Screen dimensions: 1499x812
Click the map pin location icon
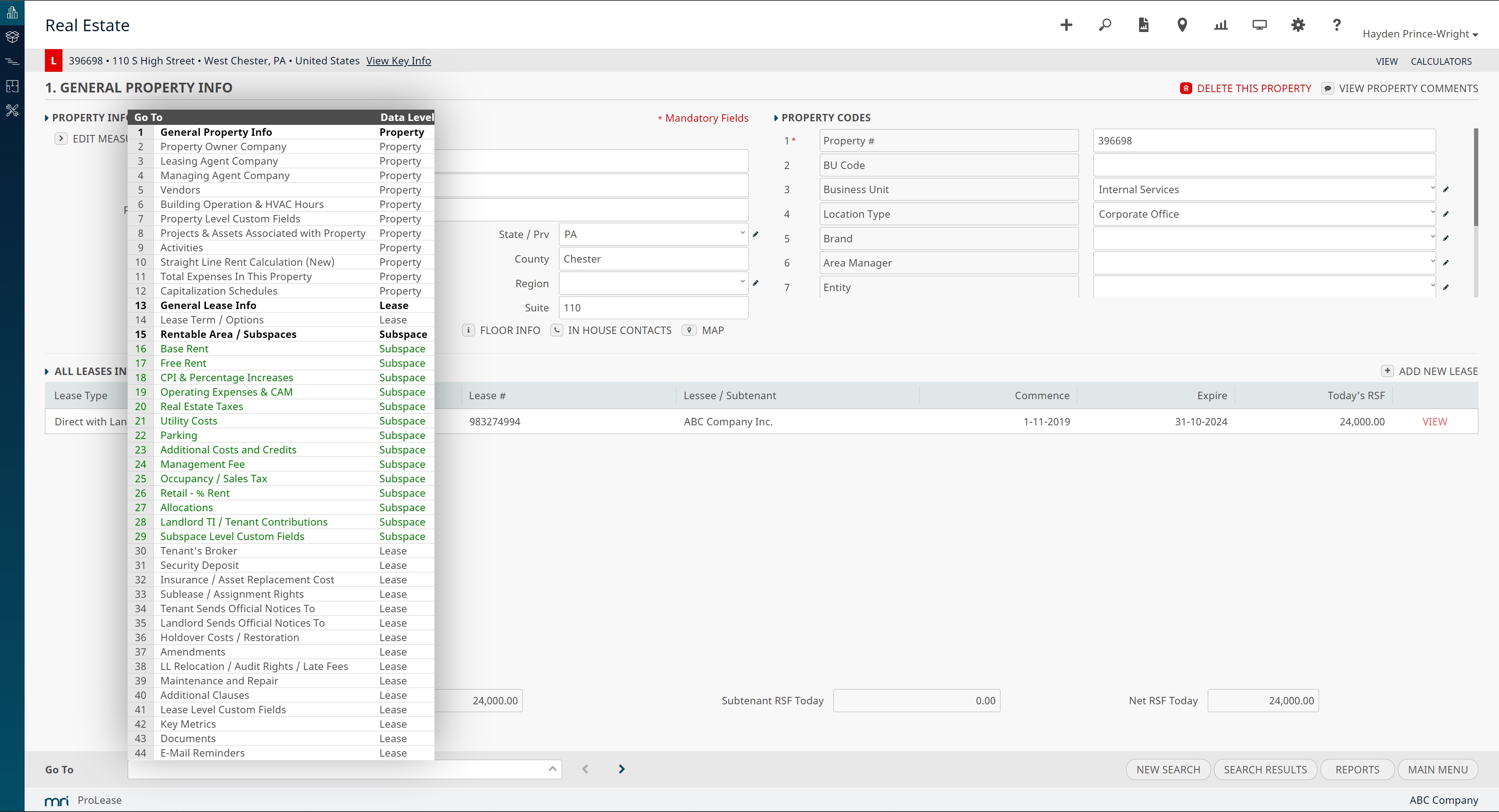1182,25
